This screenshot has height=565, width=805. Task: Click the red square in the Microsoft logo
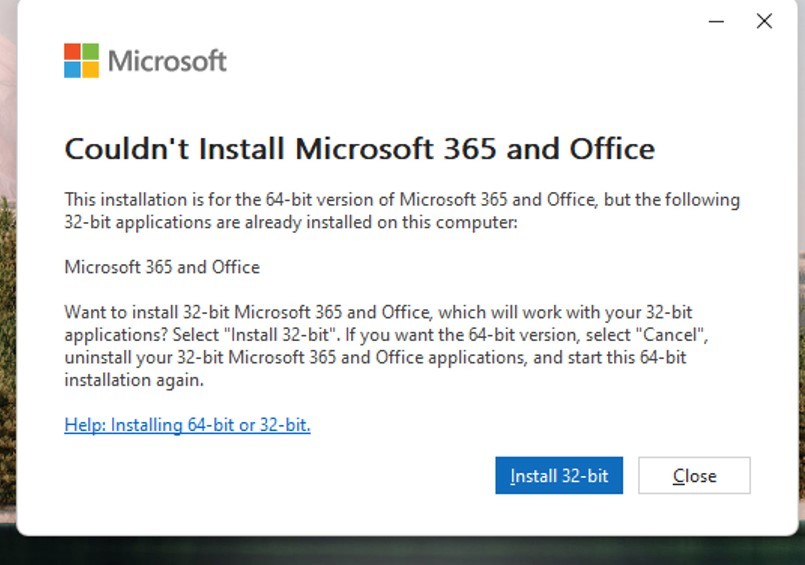[72, 51]
